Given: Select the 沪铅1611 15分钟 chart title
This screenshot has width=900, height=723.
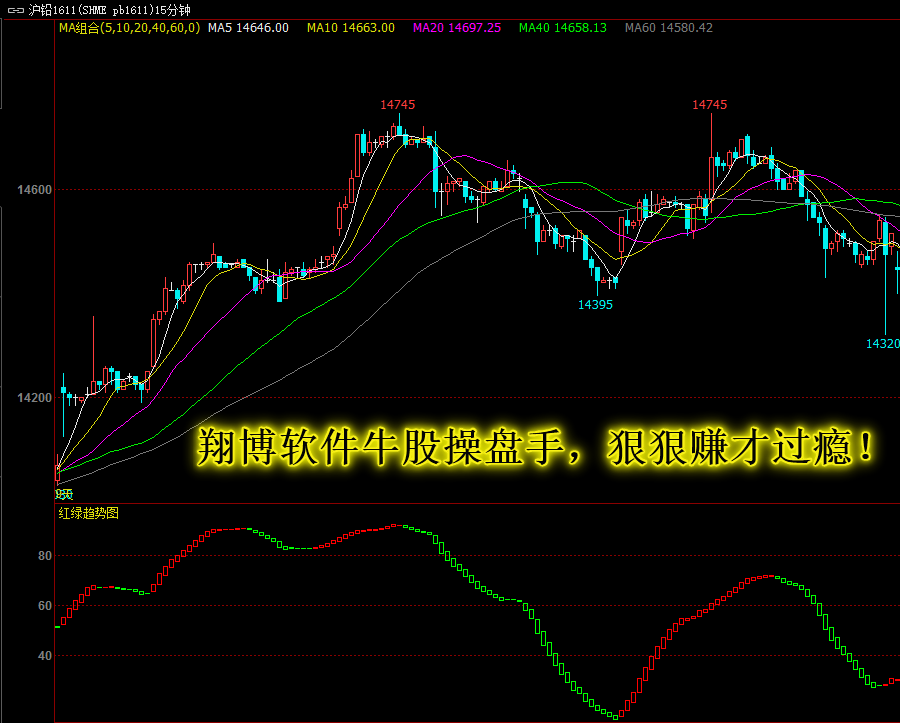Looking at the screenshot, I should coord(109,10).
